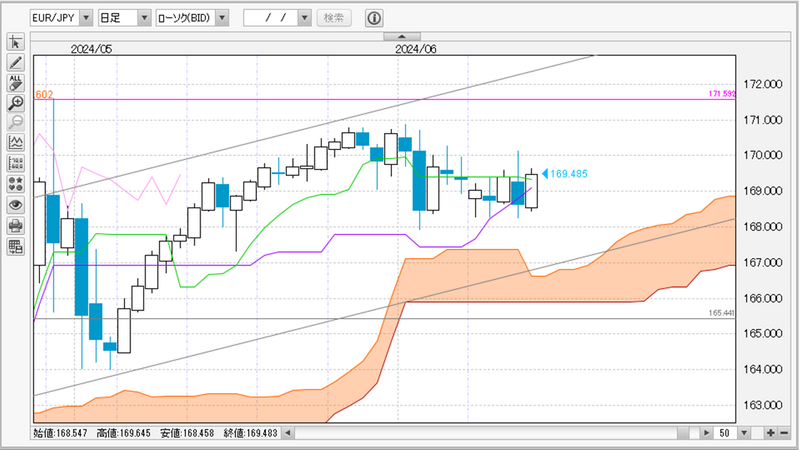Click the 始値:168.547 open price text
Screen dimensions: 800x450
(x=60, y=433)
